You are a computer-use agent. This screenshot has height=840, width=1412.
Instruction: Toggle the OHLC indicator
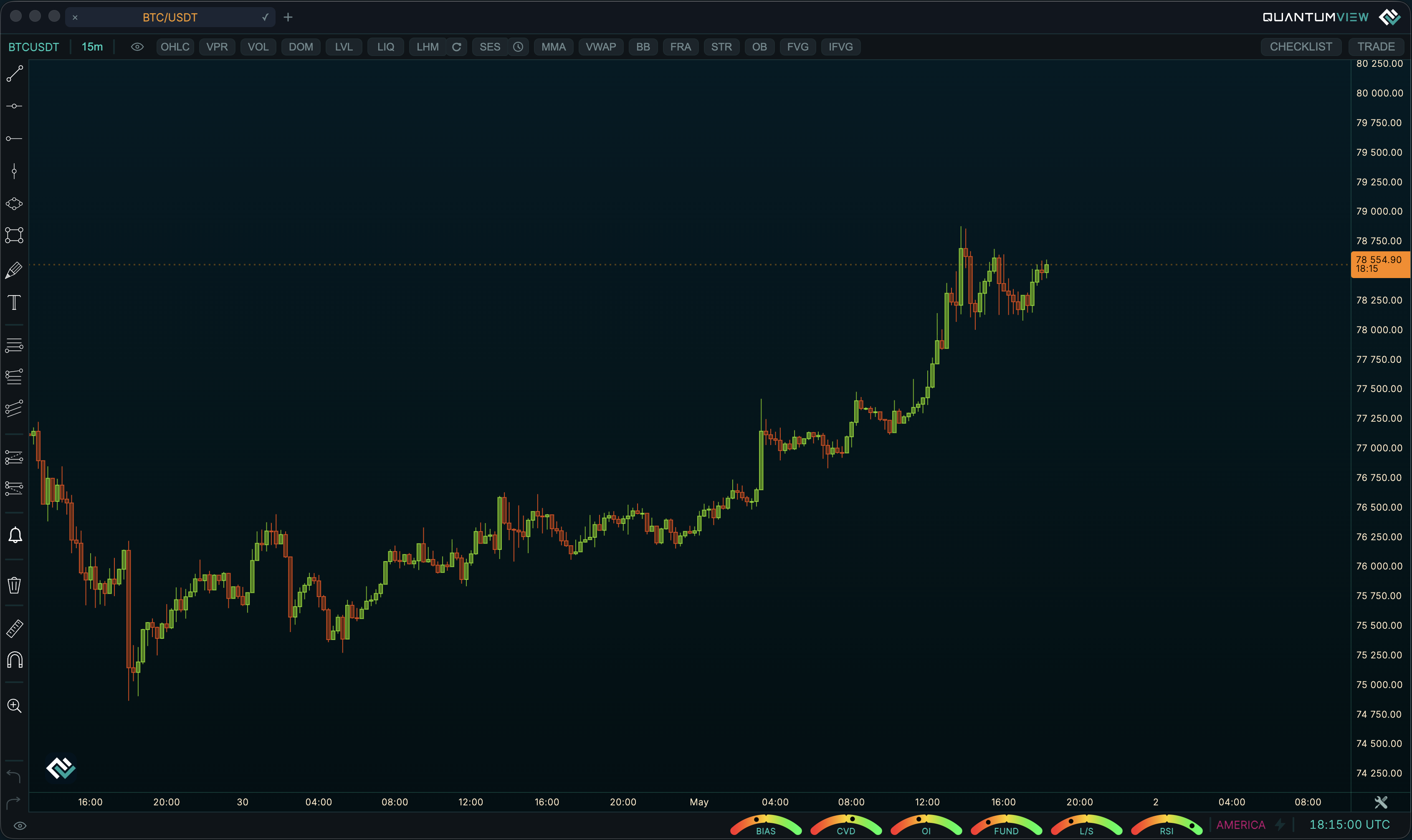tap(175, 47)
